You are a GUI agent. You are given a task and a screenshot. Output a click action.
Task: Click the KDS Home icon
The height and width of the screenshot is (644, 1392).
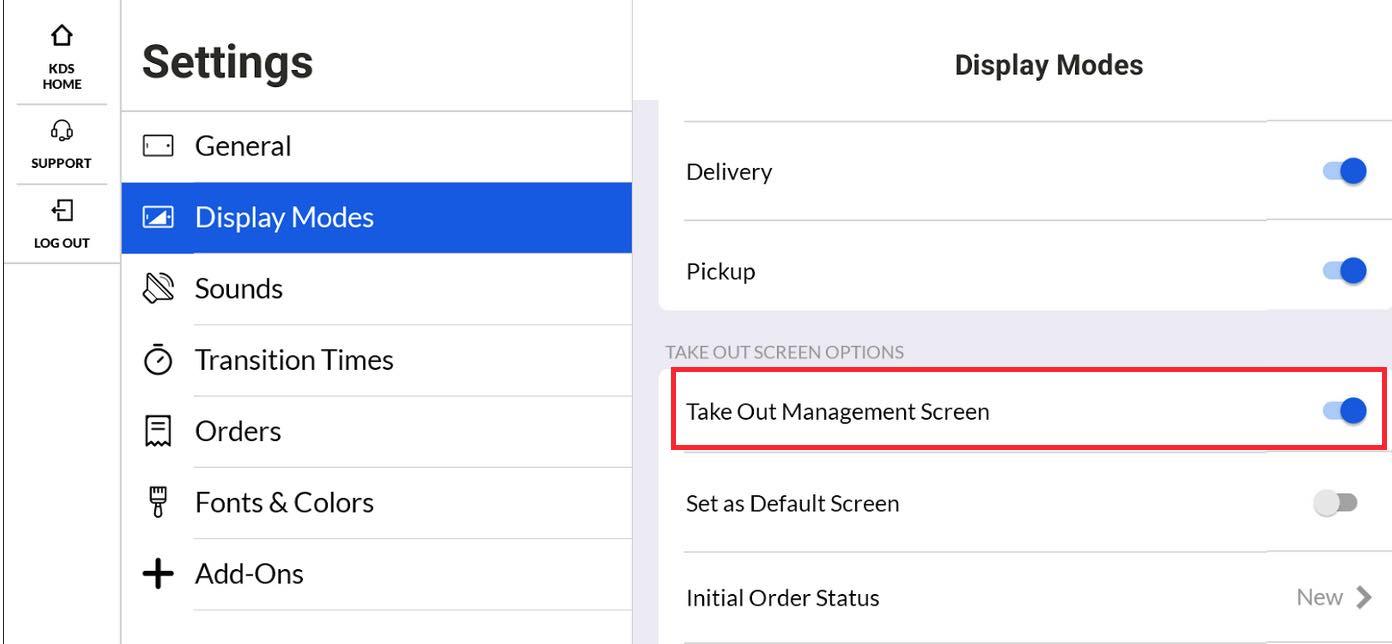61,35
